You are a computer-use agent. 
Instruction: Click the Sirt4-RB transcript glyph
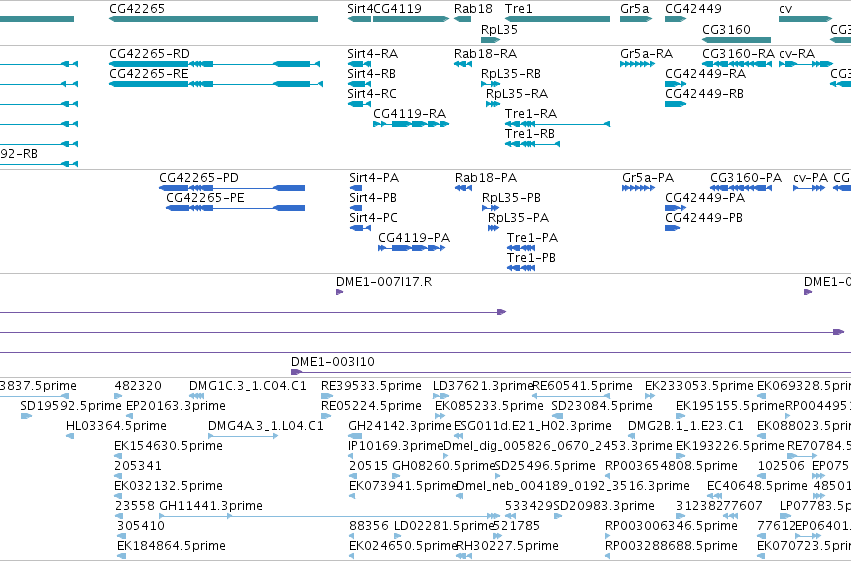click(x=359, y=84)
